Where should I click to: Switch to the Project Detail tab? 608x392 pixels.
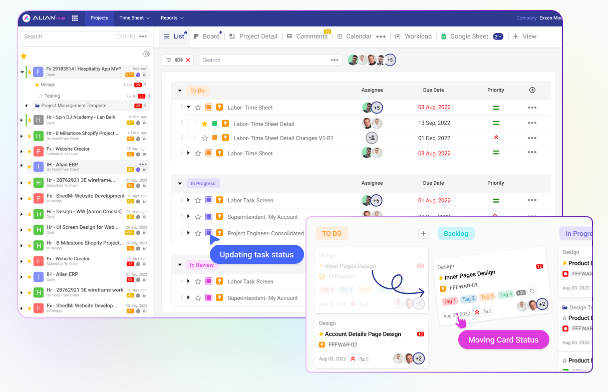253,36
